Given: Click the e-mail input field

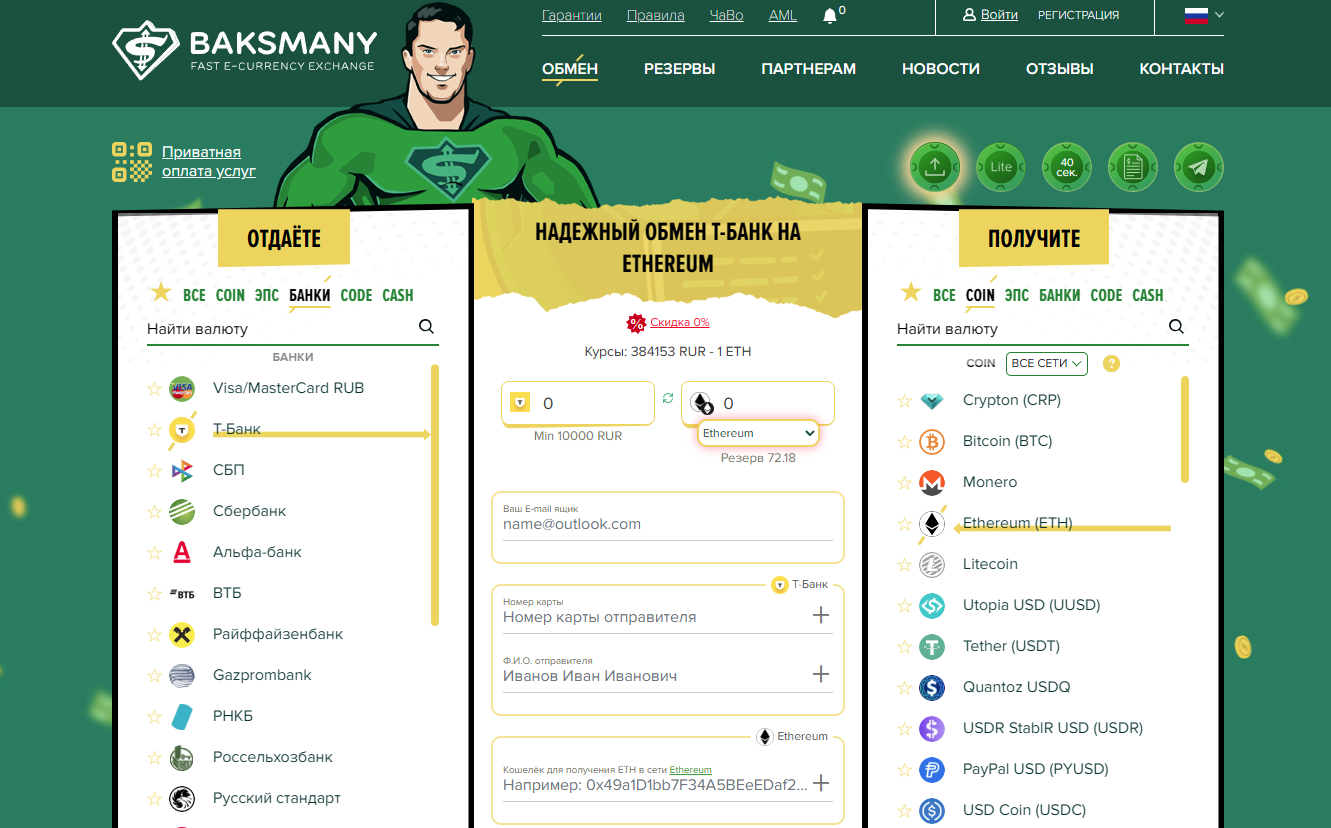Looking at the screenshot, I should [668, 524].
